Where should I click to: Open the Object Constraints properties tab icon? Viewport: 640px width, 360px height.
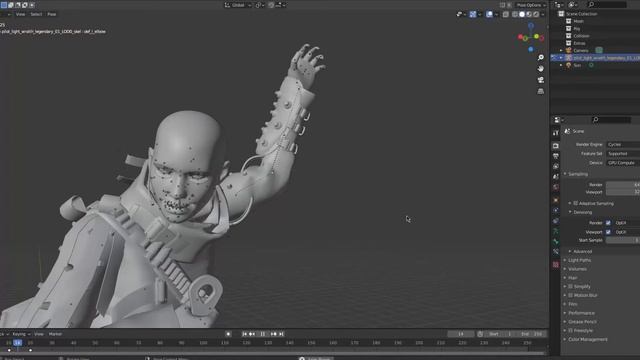coord(556,221)
